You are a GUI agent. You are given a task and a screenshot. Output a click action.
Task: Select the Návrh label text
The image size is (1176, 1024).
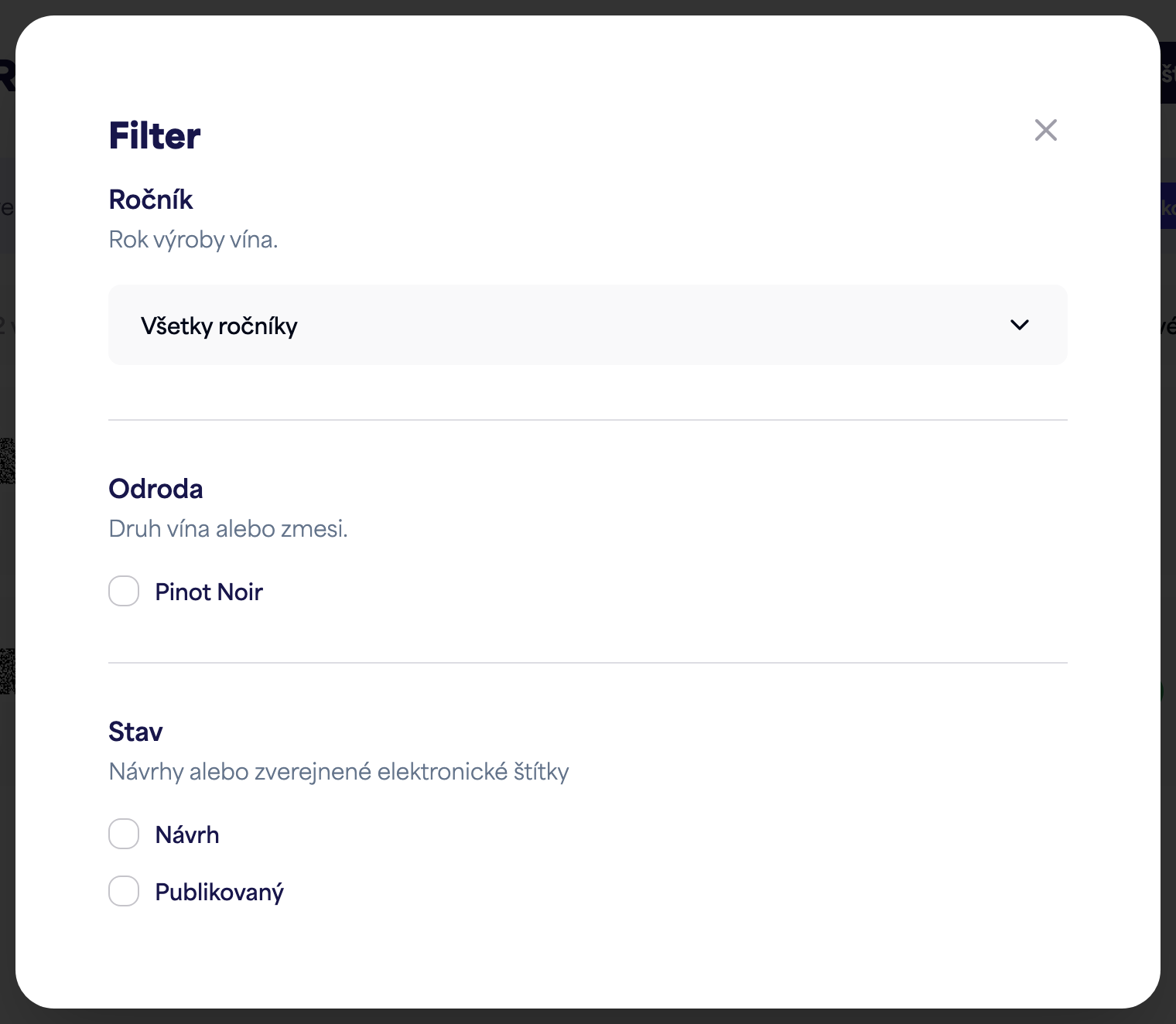[x=187, y=835]
